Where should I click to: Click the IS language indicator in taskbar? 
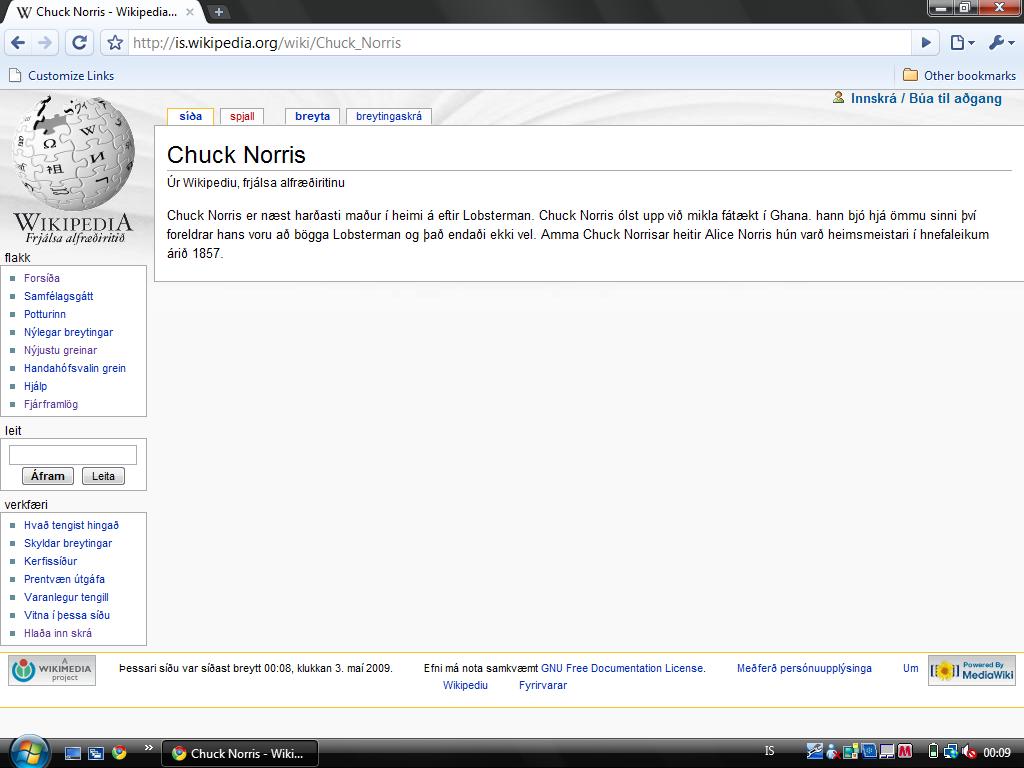[769, 751]
